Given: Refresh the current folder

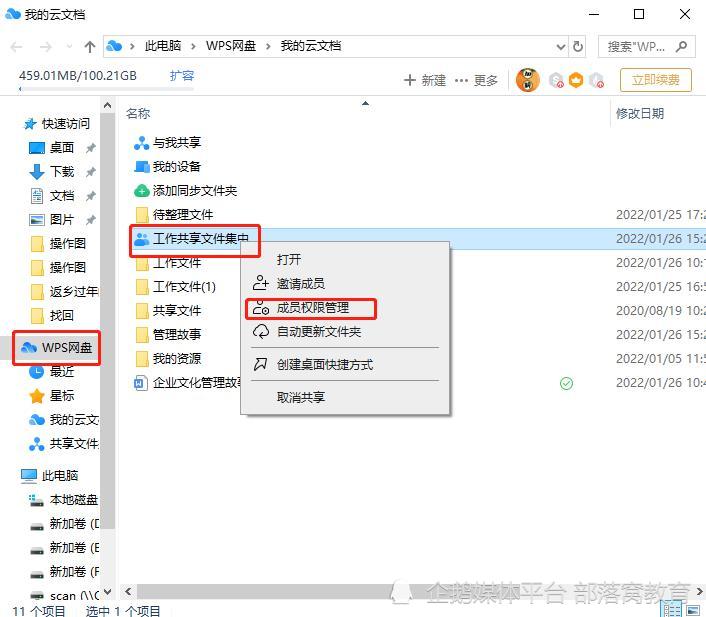Looking at the screenshot, I should click(578, 46).
